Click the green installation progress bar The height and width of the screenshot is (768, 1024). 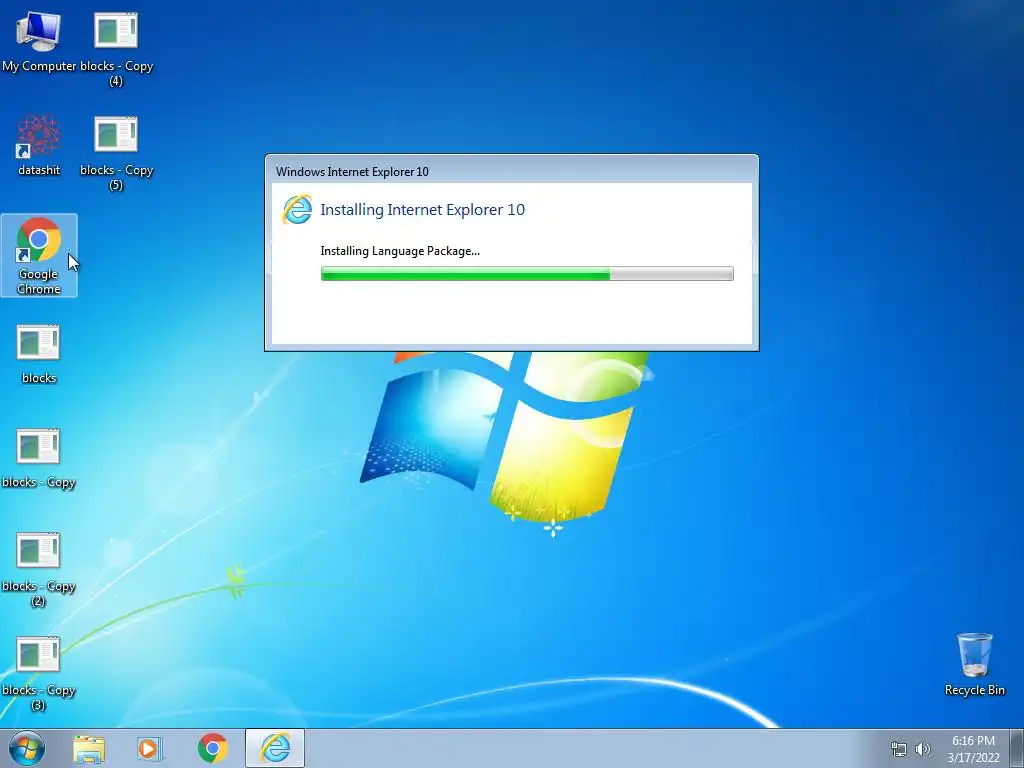pyautogui.click(x=527, y=274)
